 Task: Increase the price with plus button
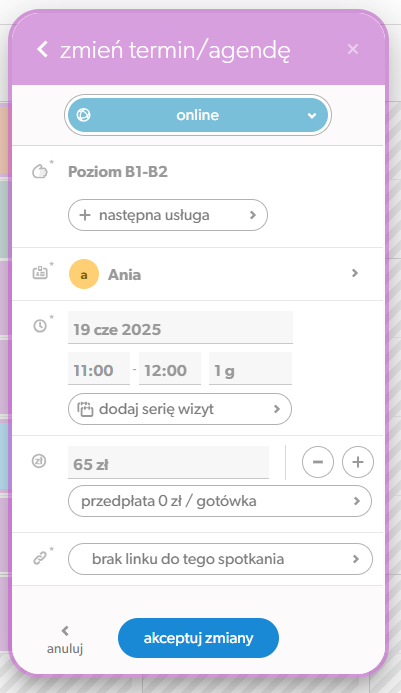[358, 462]
